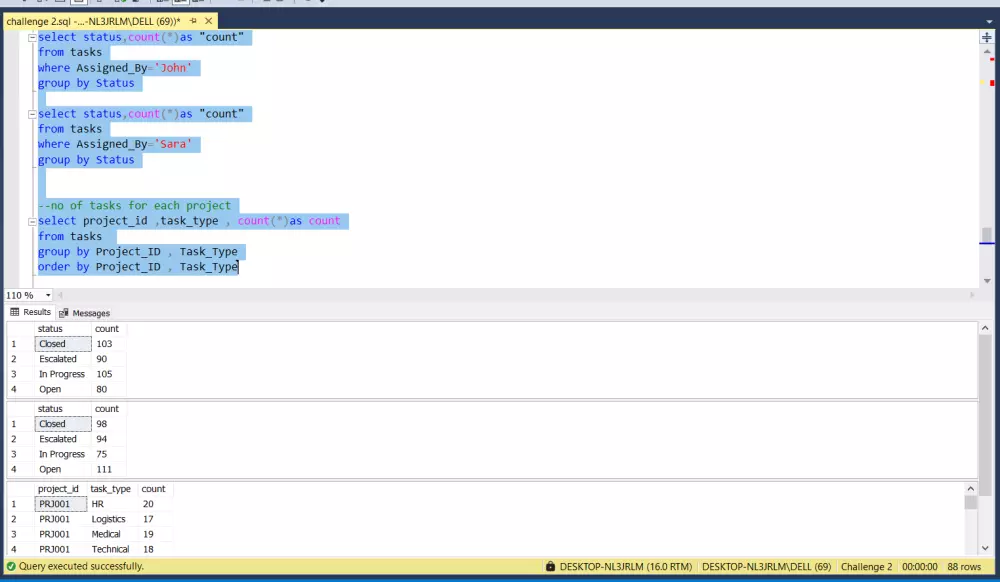Viewport: 1000px width, 582px height.
Task: Click the splitter handle icon above the editor scrollbar
Action: pyautogui.click(x=985, y=36)
